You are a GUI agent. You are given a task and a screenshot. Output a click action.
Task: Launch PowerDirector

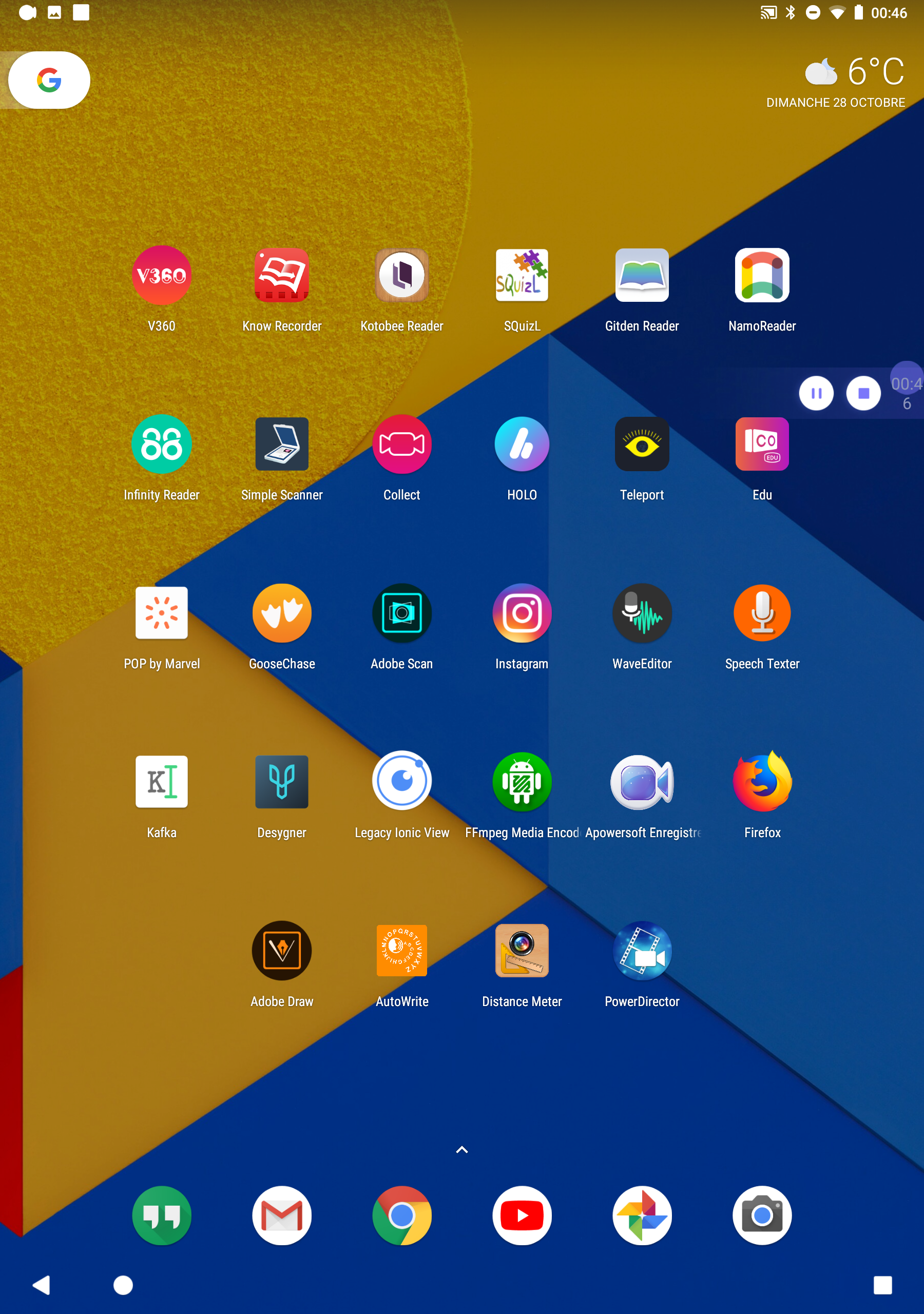[x=642, y=951]
